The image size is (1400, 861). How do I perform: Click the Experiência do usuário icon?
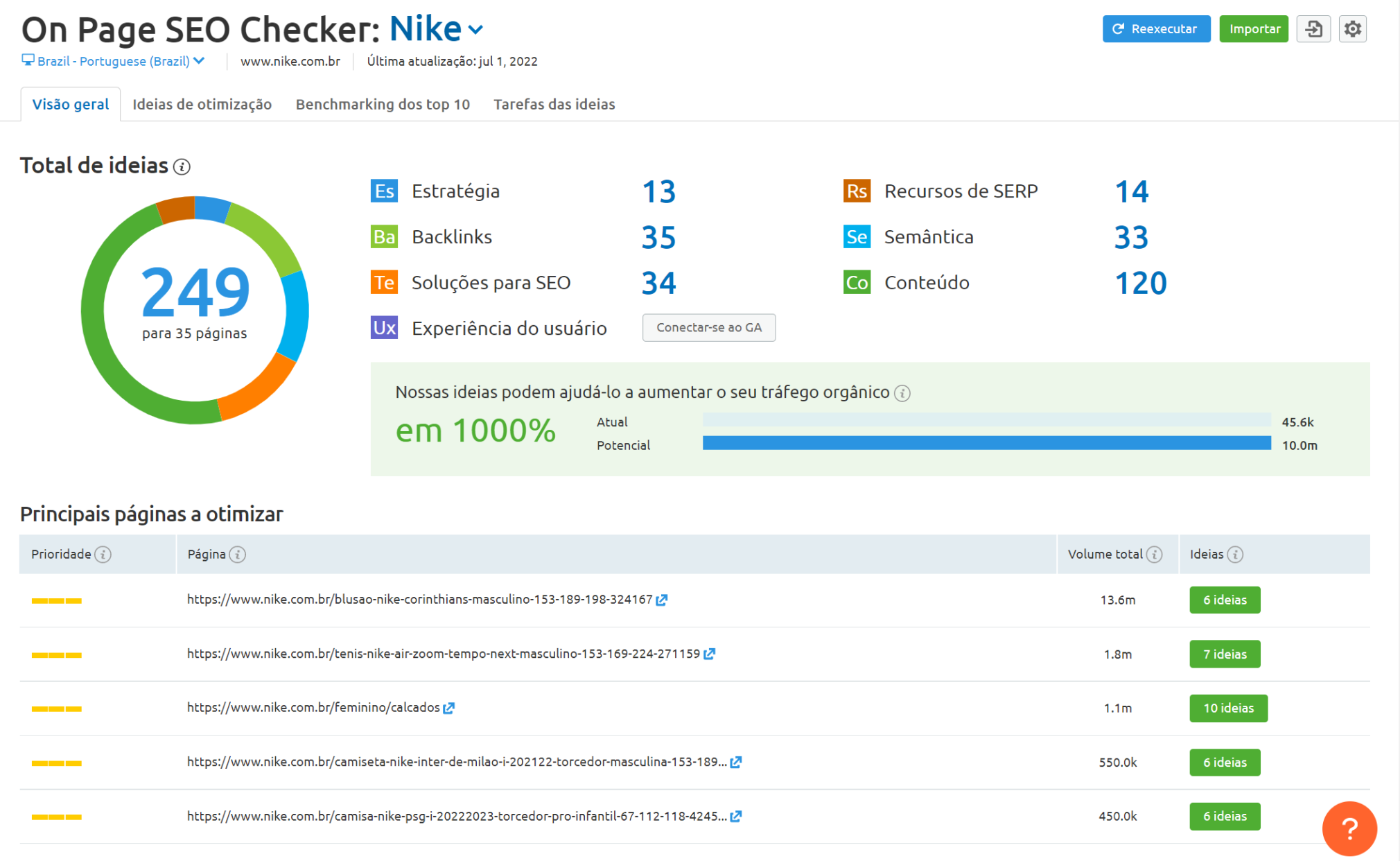(384, 328)
